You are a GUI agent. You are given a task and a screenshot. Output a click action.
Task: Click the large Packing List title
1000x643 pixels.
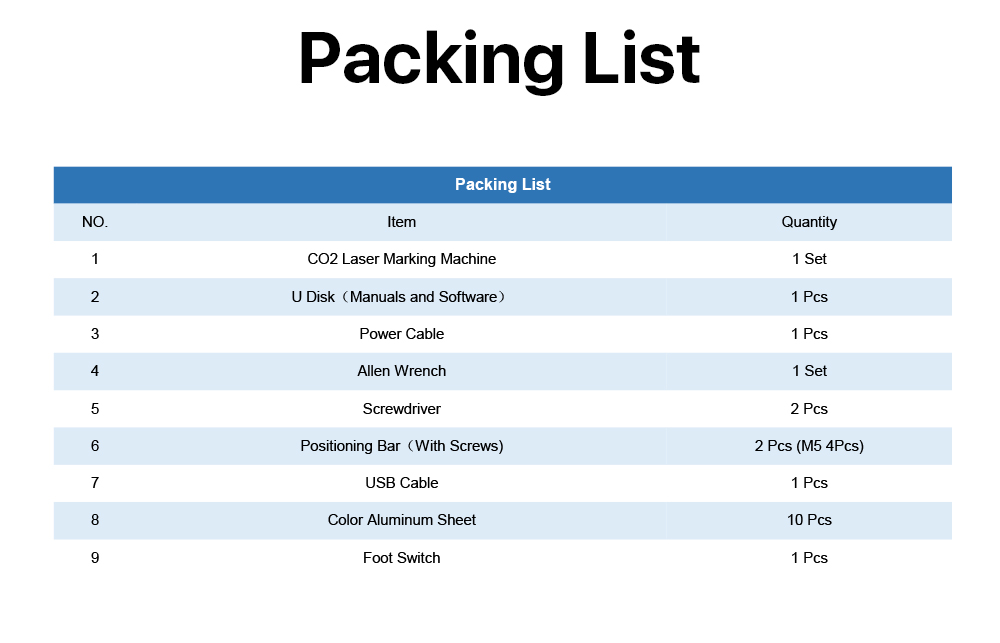(499, 61)
